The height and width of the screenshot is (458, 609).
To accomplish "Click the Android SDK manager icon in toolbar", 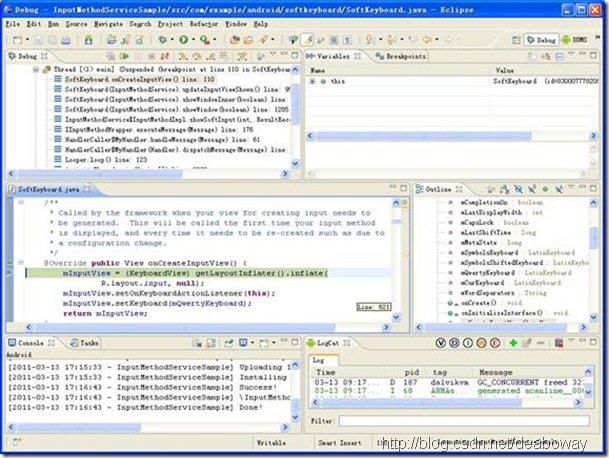I will (x=89, y=40).
